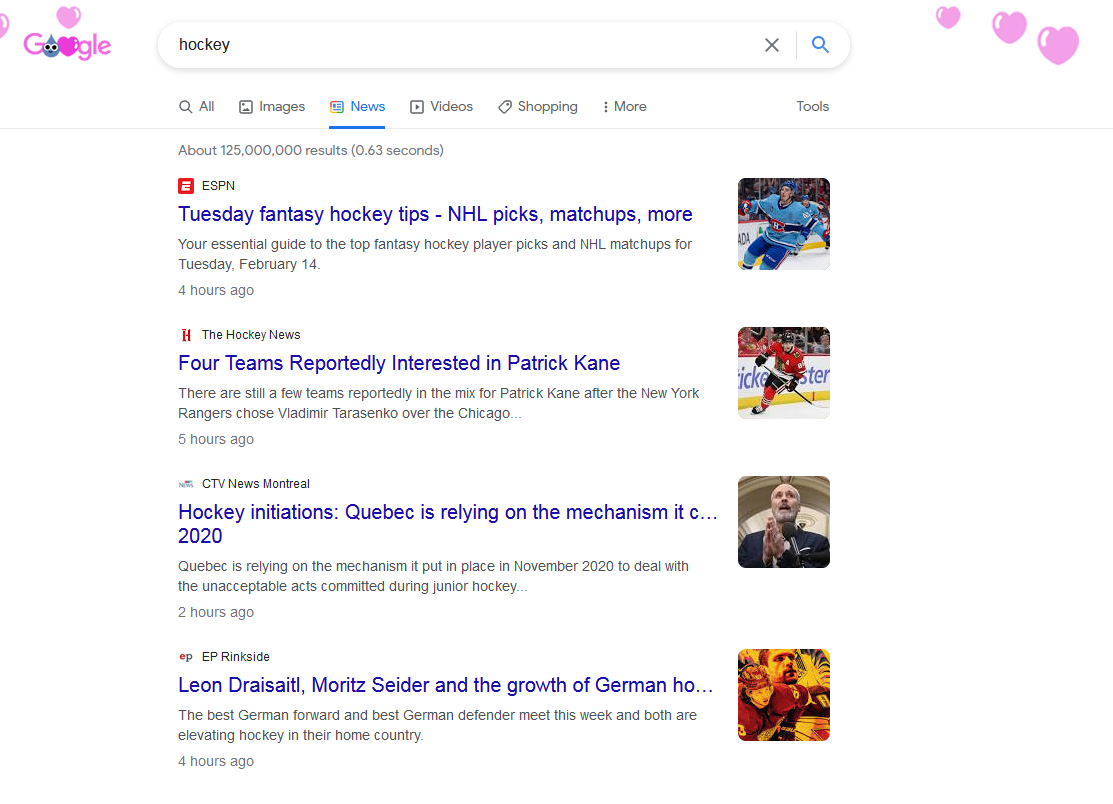
Task: Click the results count text
Action: tap(311, 150)
